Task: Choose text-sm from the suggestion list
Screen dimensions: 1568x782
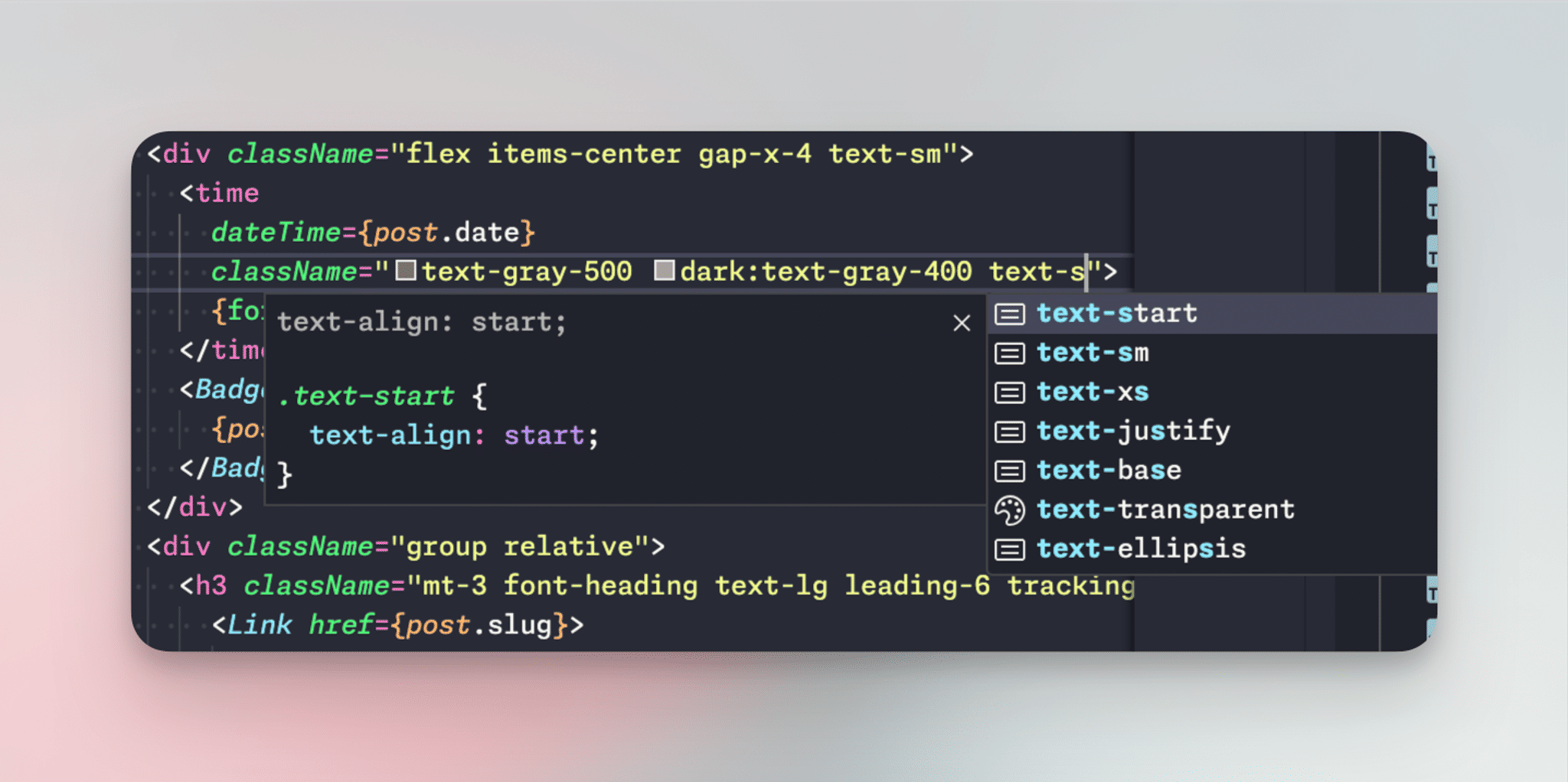Action: point(1212,353)
